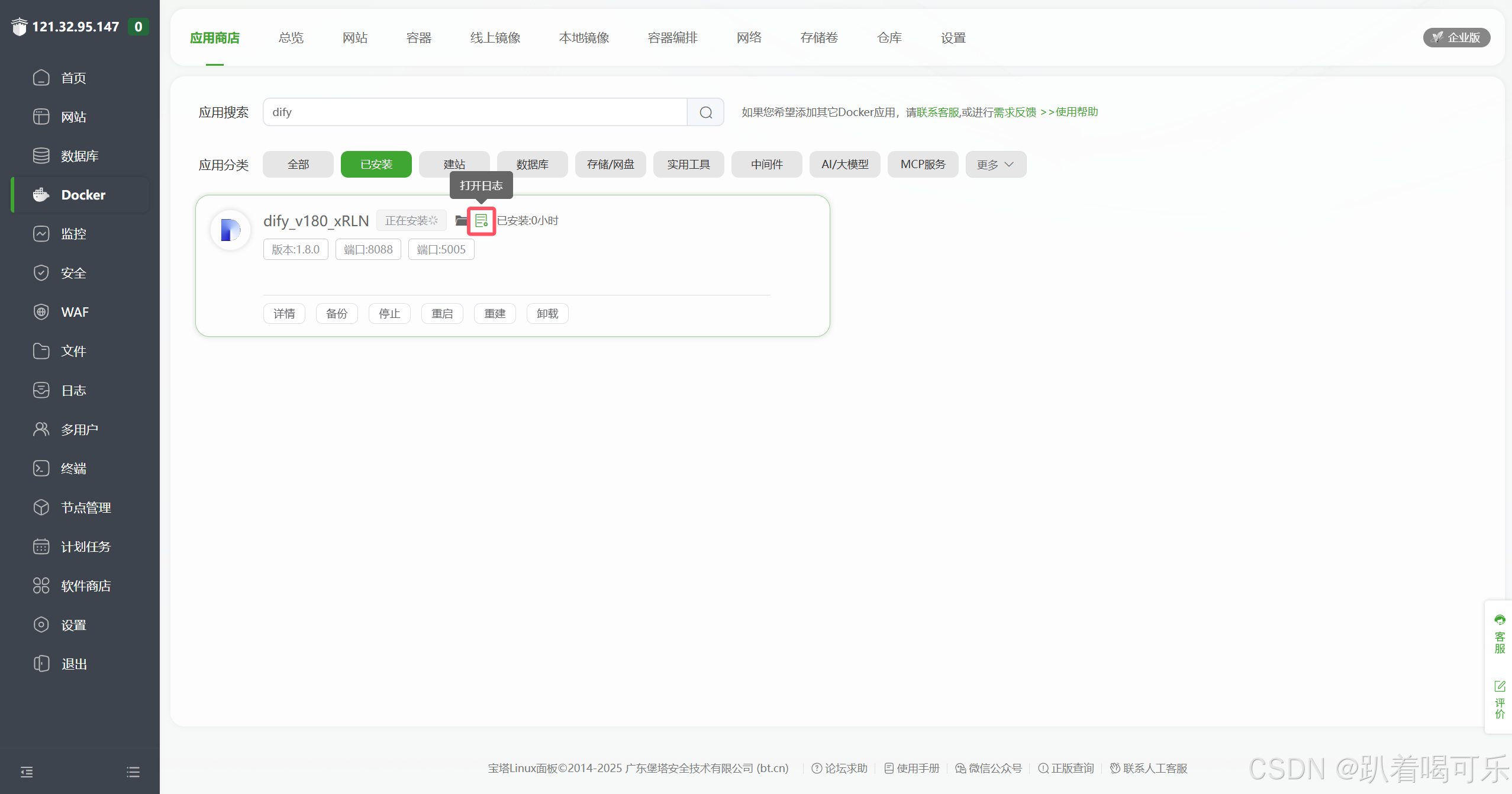Filter apps by MCP服务 category
The width and height of the screenshot is (1512, 794).
point(923,164)
